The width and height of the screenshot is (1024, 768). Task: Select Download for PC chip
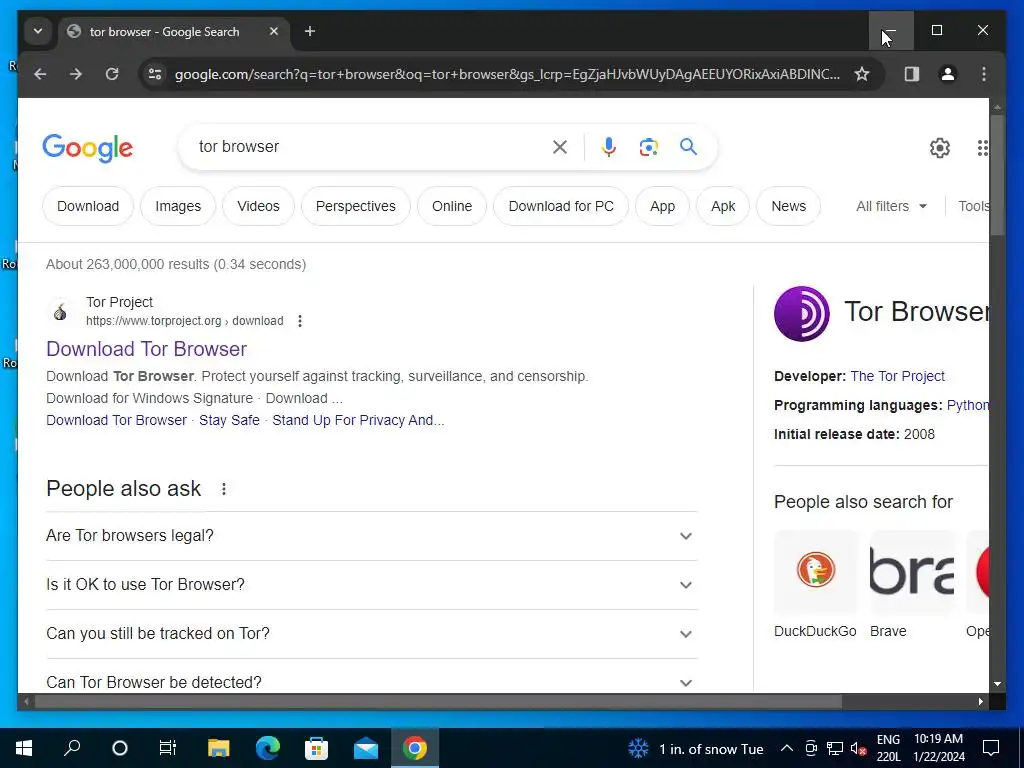(561, 206)
